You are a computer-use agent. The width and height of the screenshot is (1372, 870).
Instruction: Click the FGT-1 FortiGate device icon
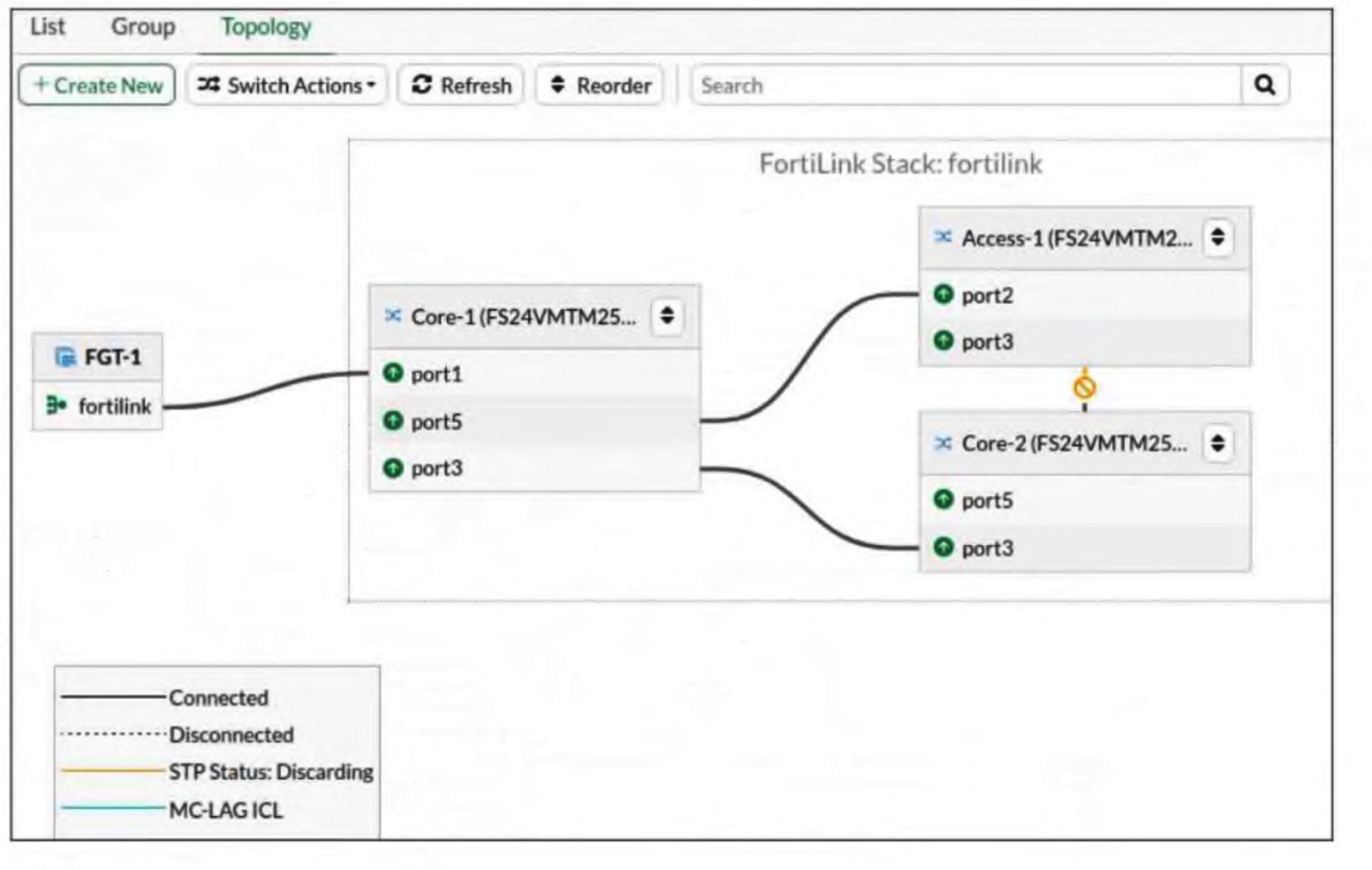tap(65, 358)
